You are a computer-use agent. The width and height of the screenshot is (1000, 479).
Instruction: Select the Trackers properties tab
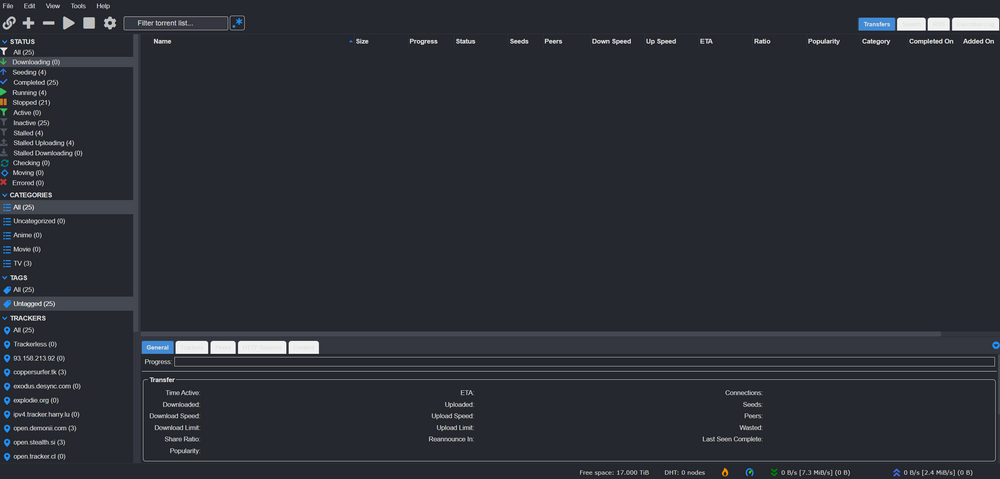coord(192,348)
